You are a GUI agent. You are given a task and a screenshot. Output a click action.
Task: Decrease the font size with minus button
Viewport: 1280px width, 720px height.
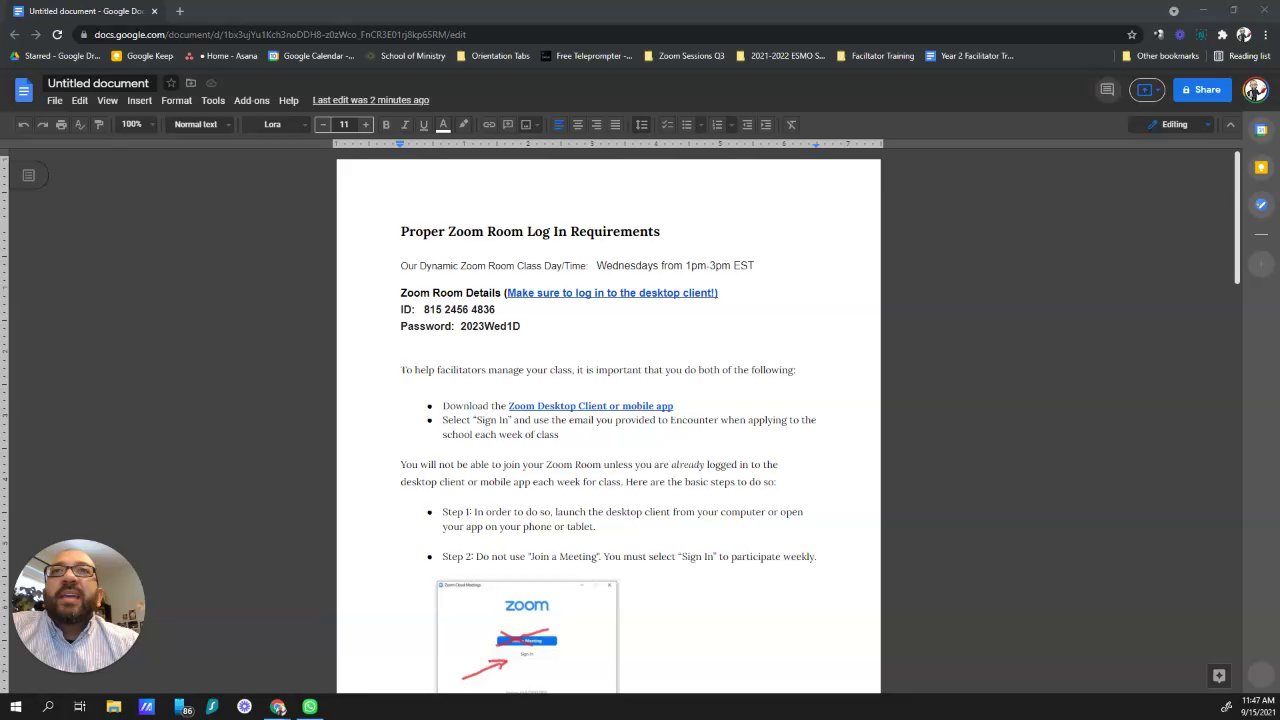pyautogui.click(x=323, y=125)
